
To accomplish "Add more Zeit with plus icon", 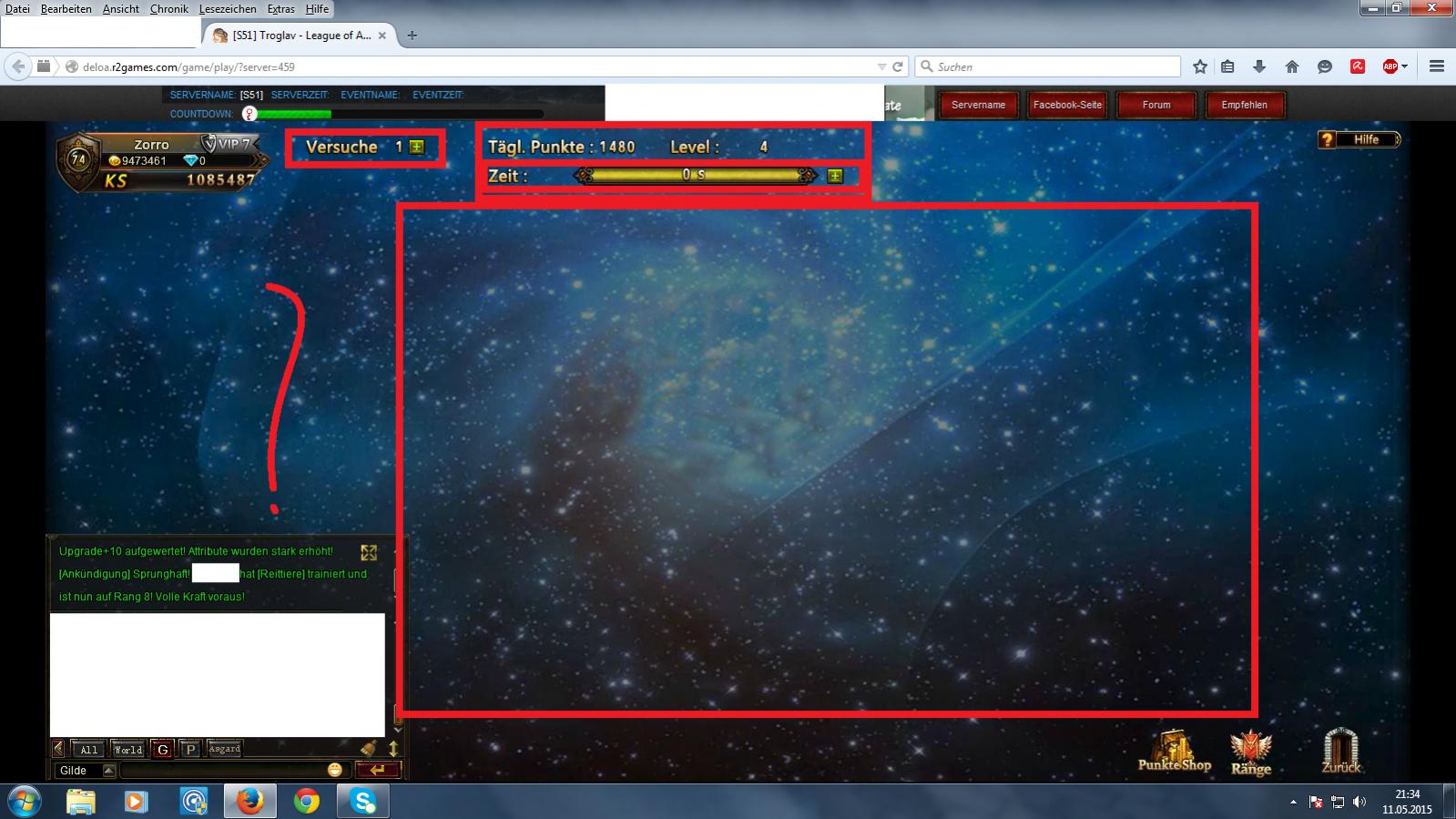I will tap(835, 176).
